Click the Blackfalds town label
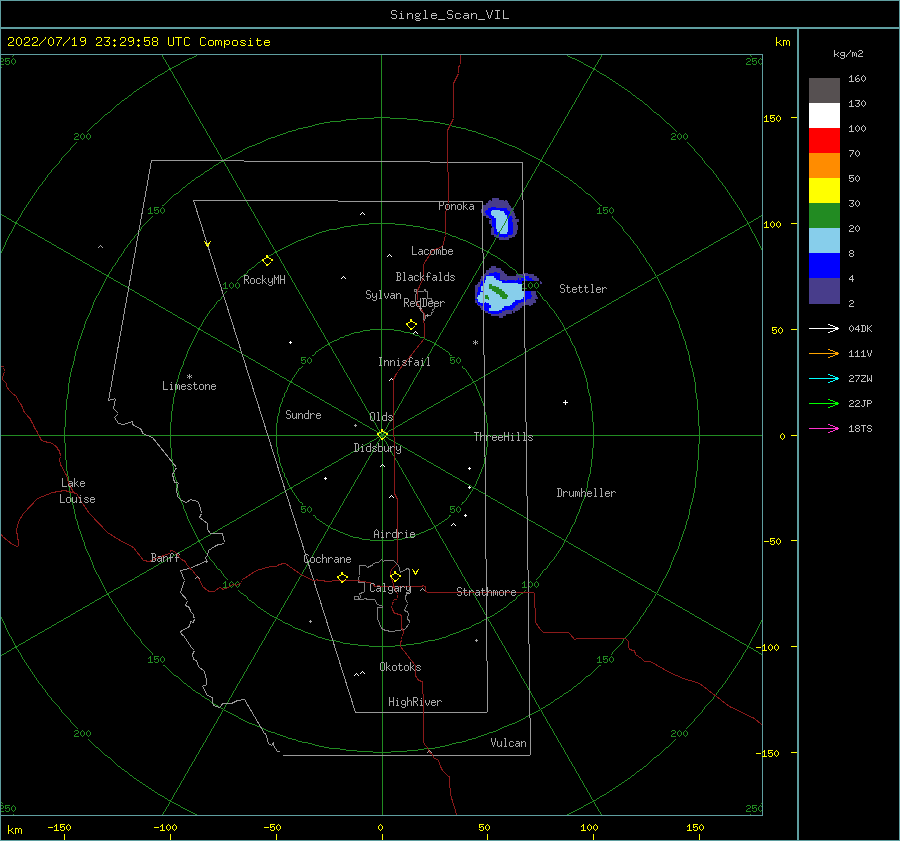This screenshot has width=900, height=841. 425,277
